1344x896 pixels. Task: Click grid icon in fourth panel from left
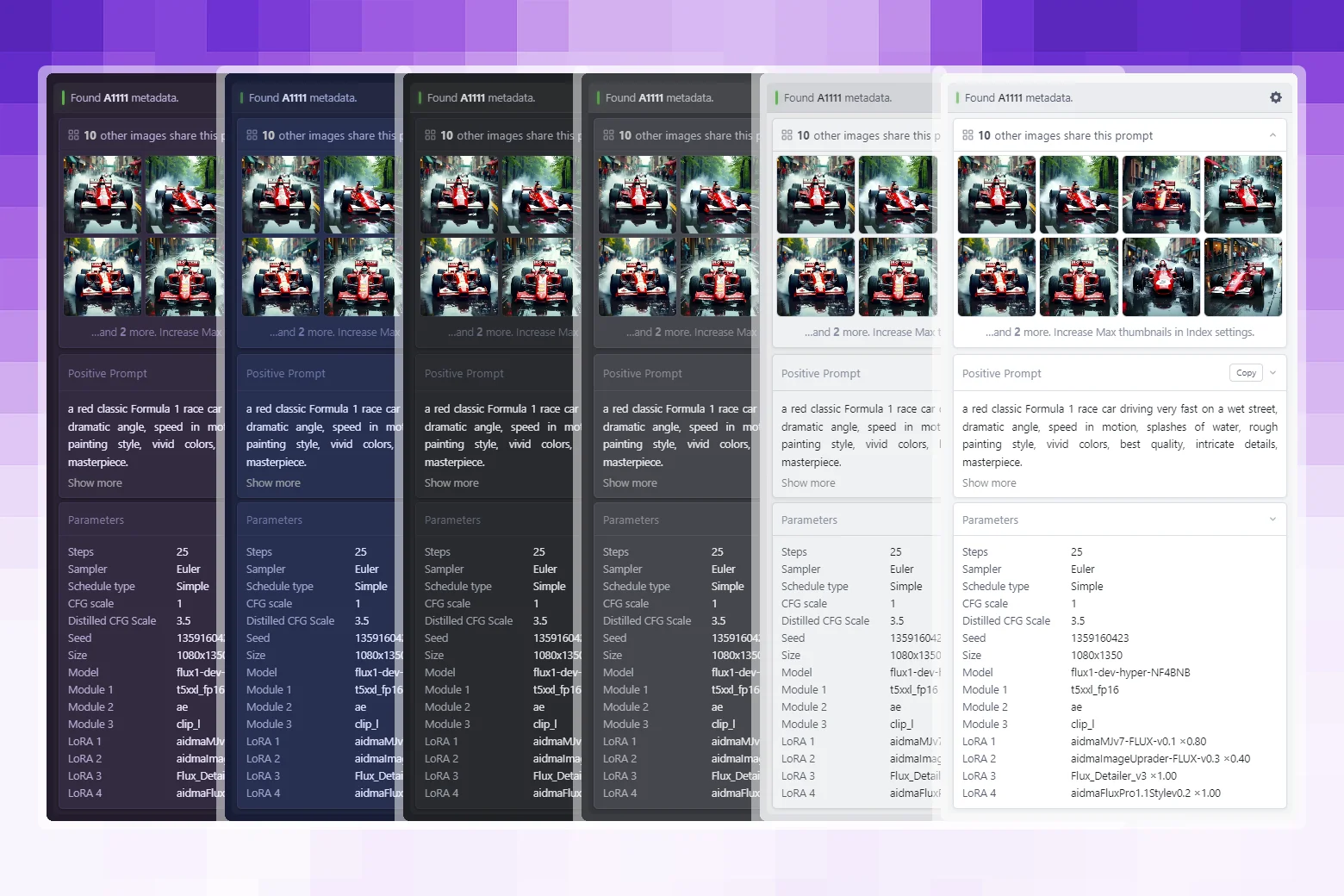pyautogui.click(x=608, y=135)
